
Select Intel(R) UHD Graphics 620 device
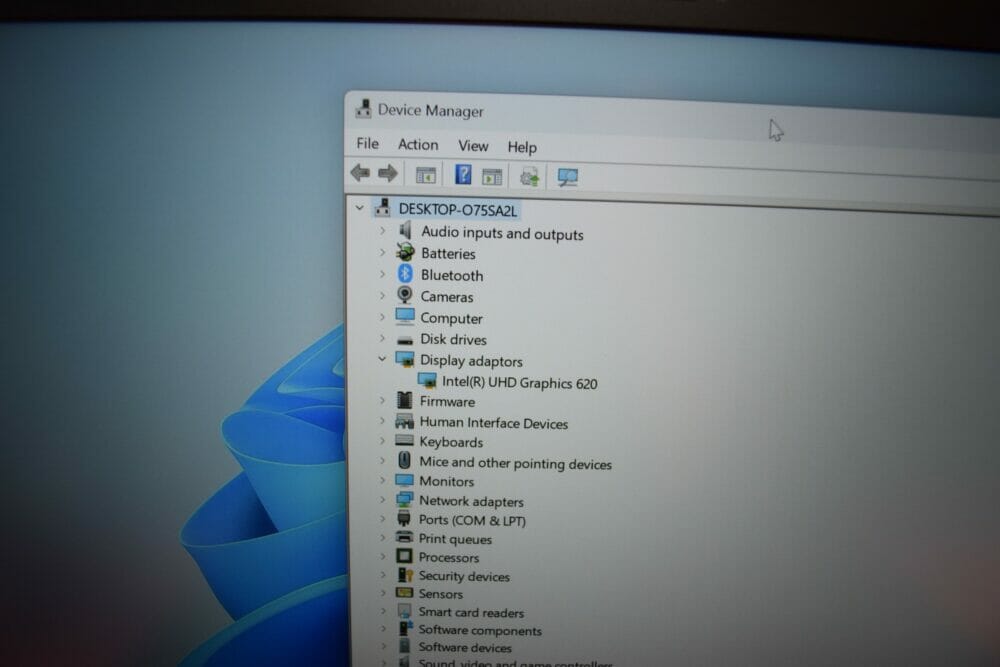point(520,383)
